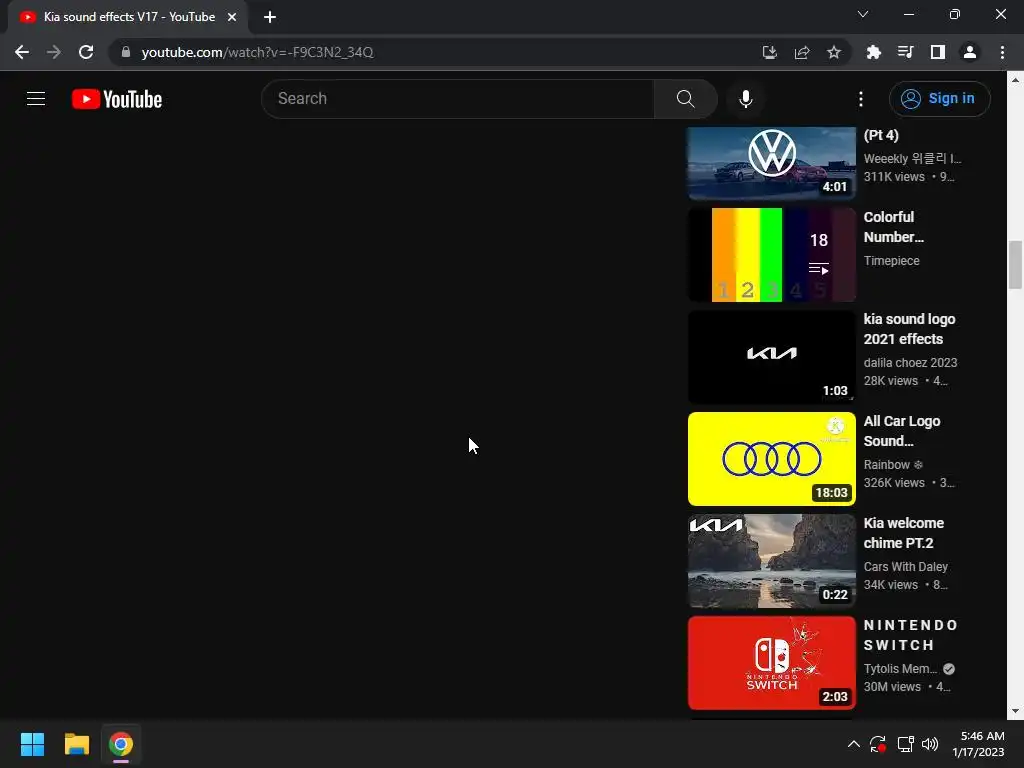The width and height of the screenshot is (1024, 768).
Task: Open Volkswagen logo video thumbnail
Action: click(771, 163)
